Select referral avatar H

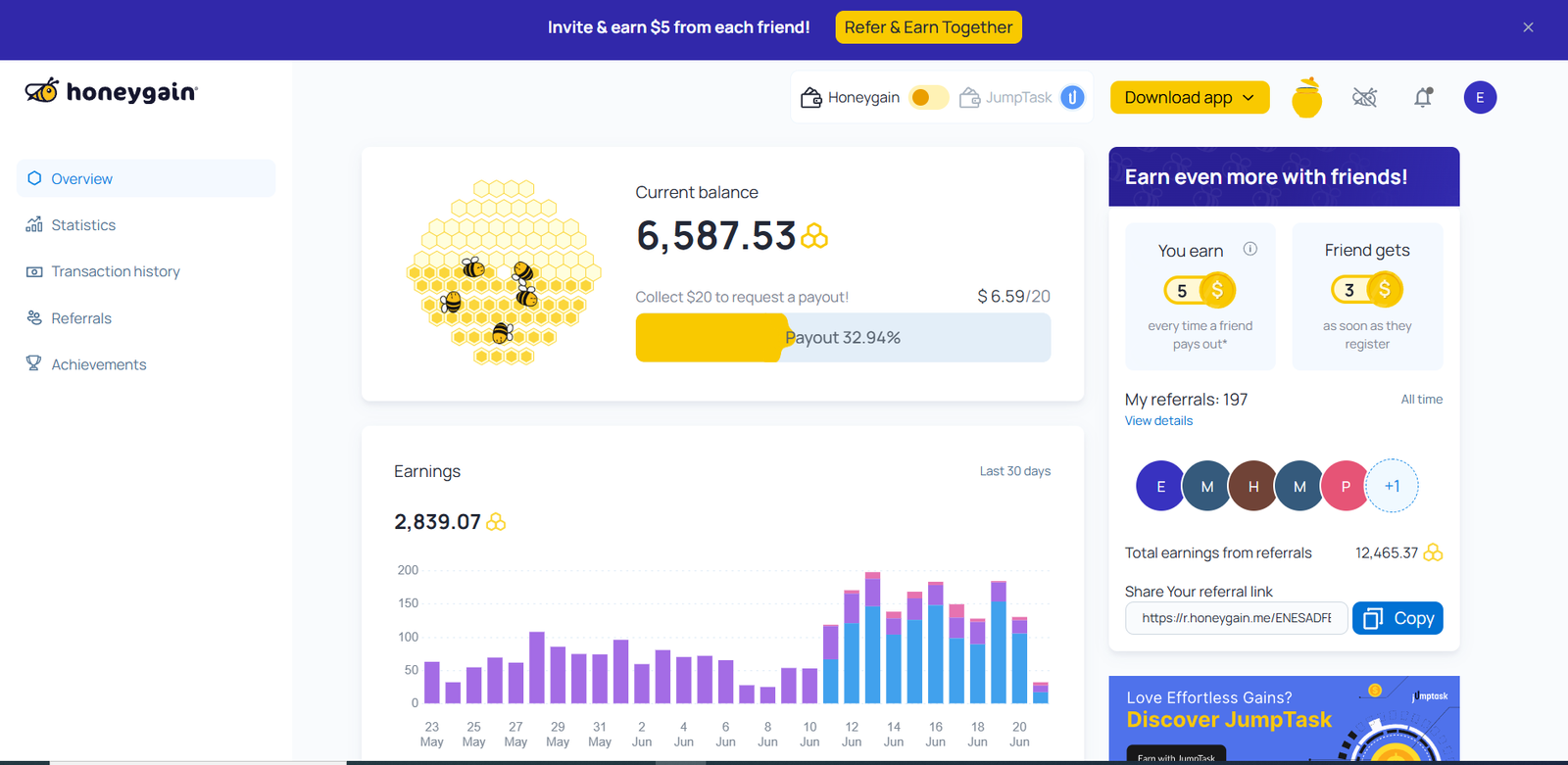coord(1253,486)
